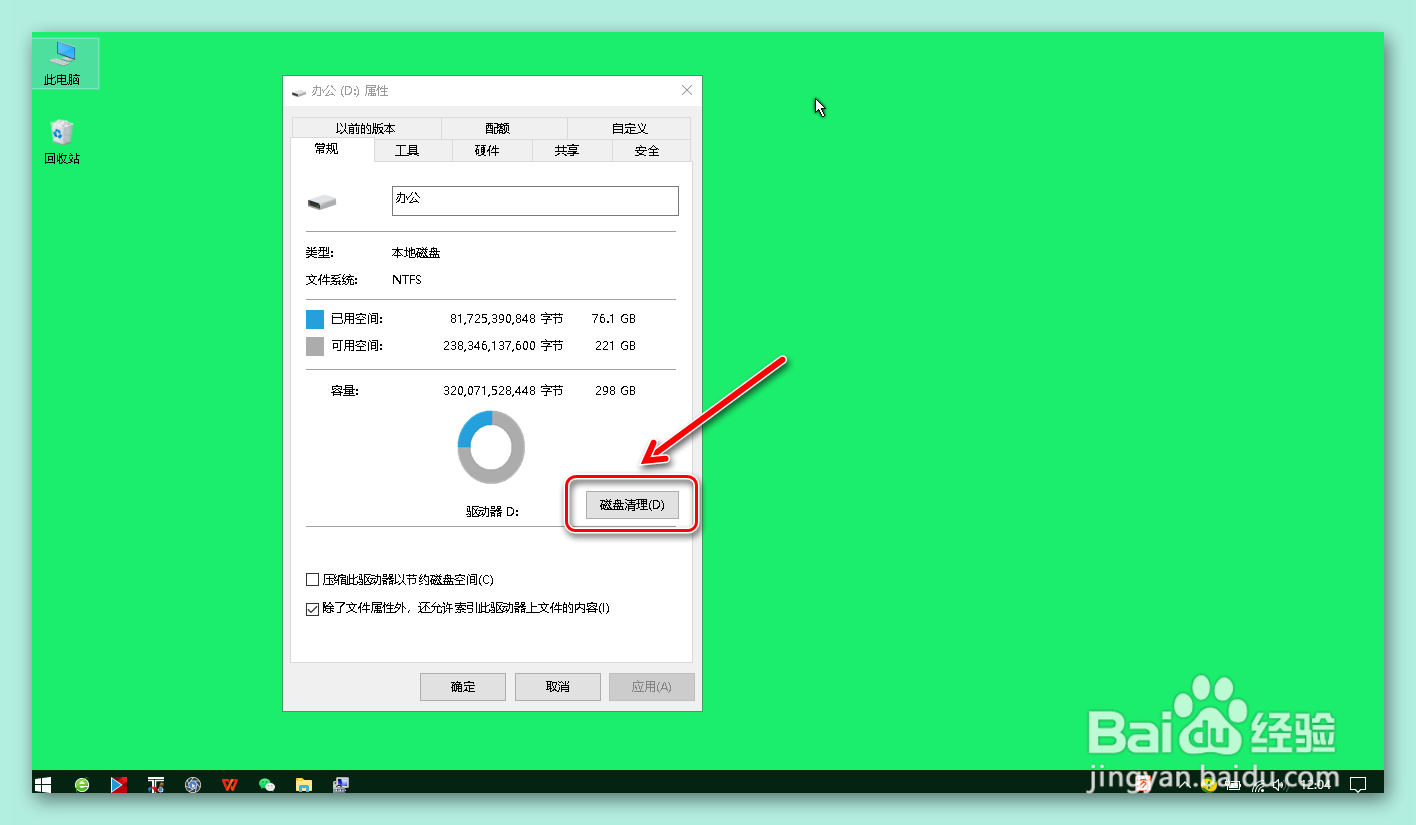Select the Recycle Bin desktop icon
Screen dimensions: 1416x825
tap(62, 142)
